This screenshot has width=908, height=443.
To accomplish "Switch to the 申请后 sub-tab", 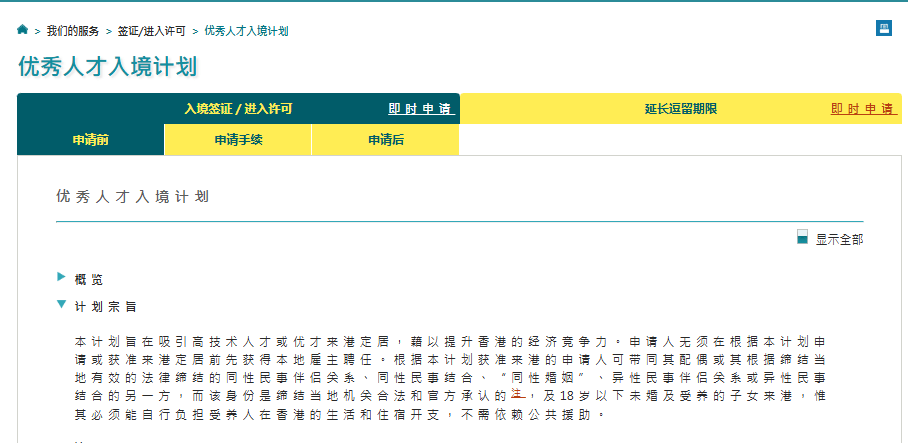I will coord(386,140).
